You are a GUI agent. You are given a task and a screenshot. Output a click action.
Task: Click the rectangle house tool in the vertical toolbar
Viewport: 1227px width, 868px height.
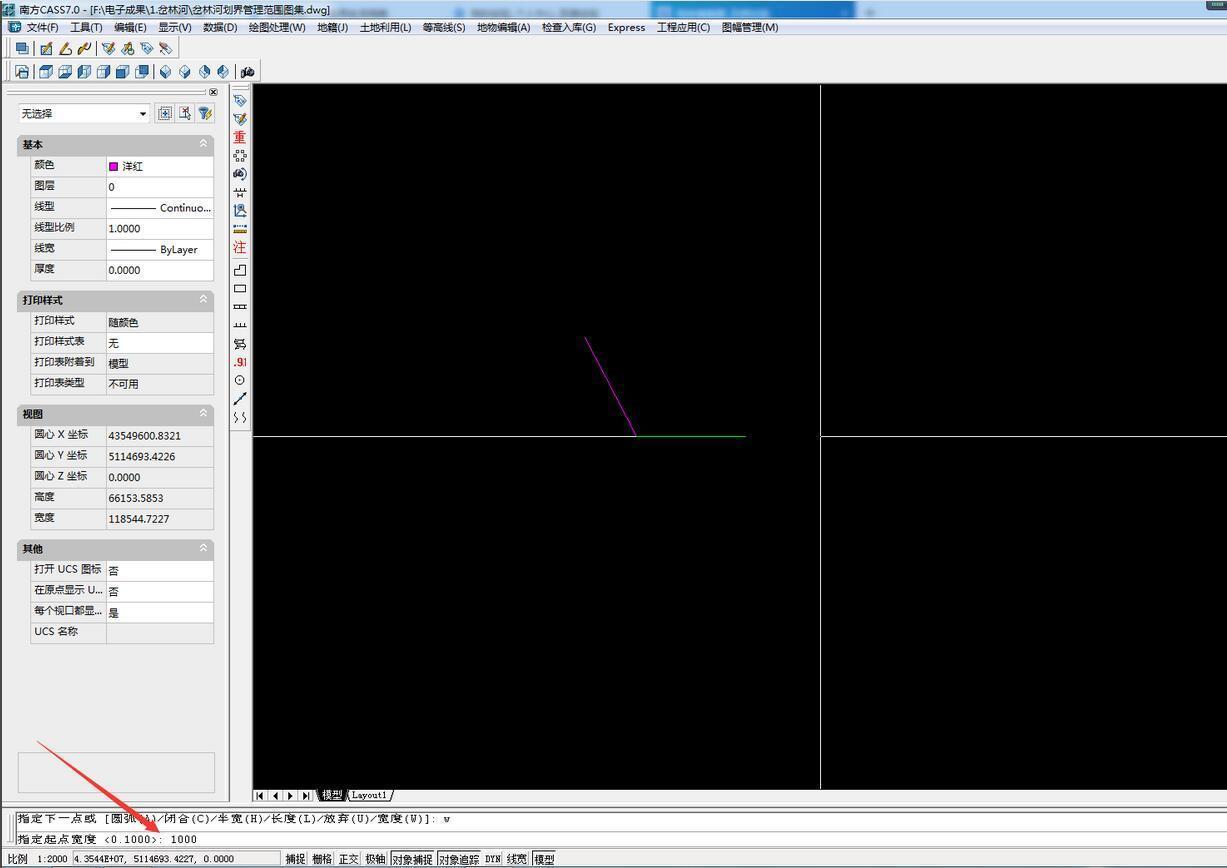(240, 288)
